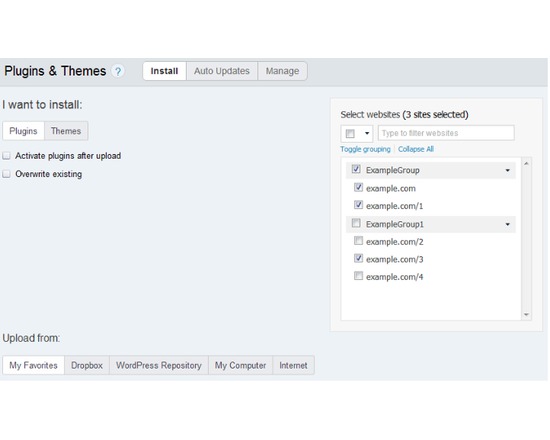This screenshot has width=550, height=440.
Task: Open the help question mark icon
Action: (x=118, y=71)
